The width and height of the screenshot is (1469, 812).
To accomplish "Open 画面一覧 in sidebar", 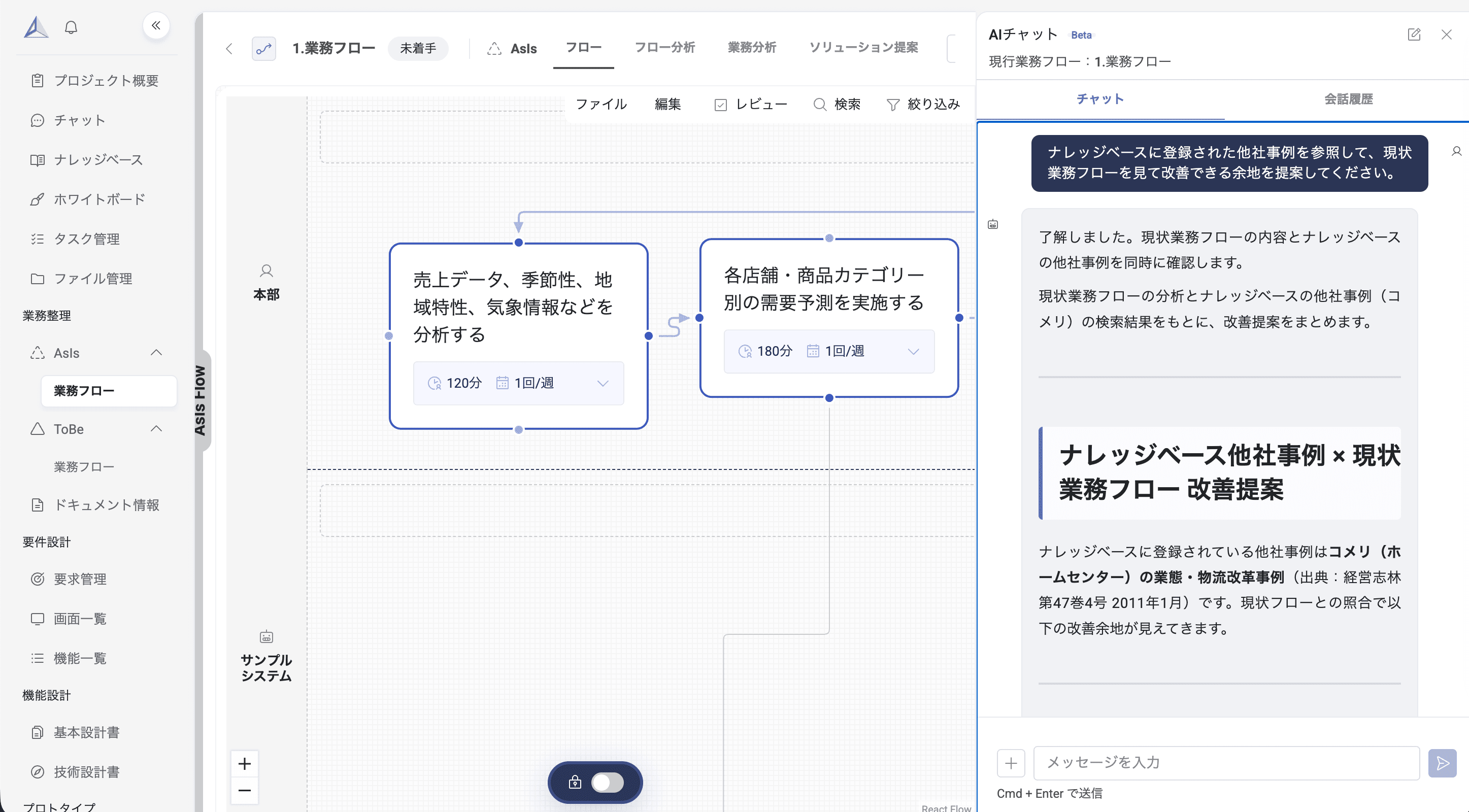I will pyautogui.click(x=69, y=619).
